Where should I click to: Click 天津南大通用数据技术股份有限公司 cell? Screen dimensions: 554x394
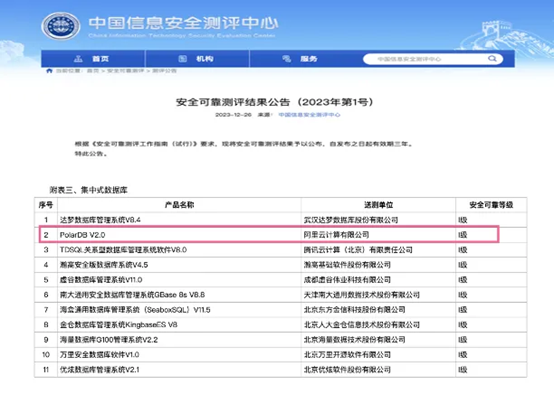[x=378, y=295]
